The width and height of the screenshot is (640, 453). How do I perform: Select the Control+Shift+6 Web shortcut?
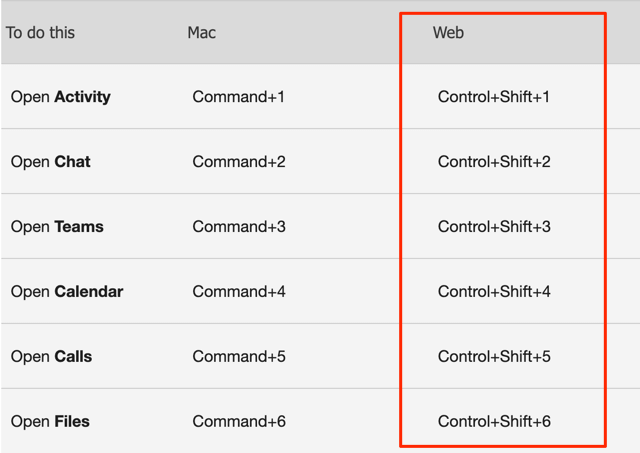494,422
